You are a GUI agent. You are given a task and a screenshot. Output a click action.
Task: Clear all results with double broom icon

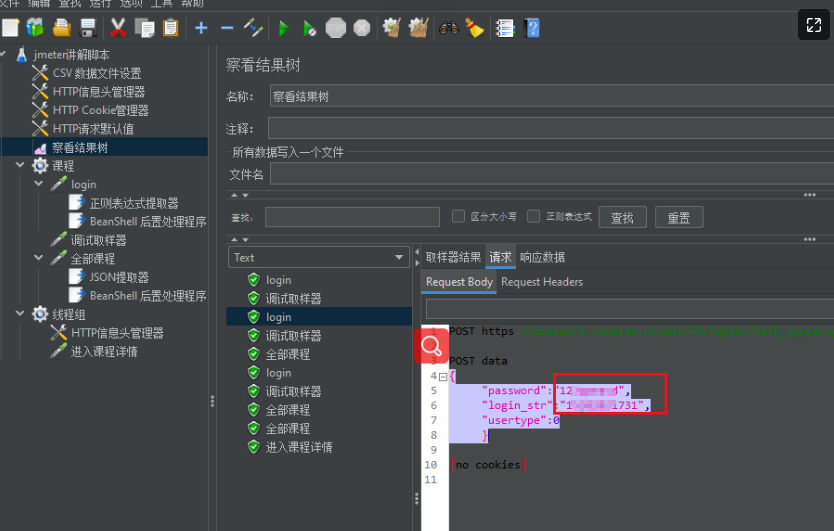coord(419,28)
